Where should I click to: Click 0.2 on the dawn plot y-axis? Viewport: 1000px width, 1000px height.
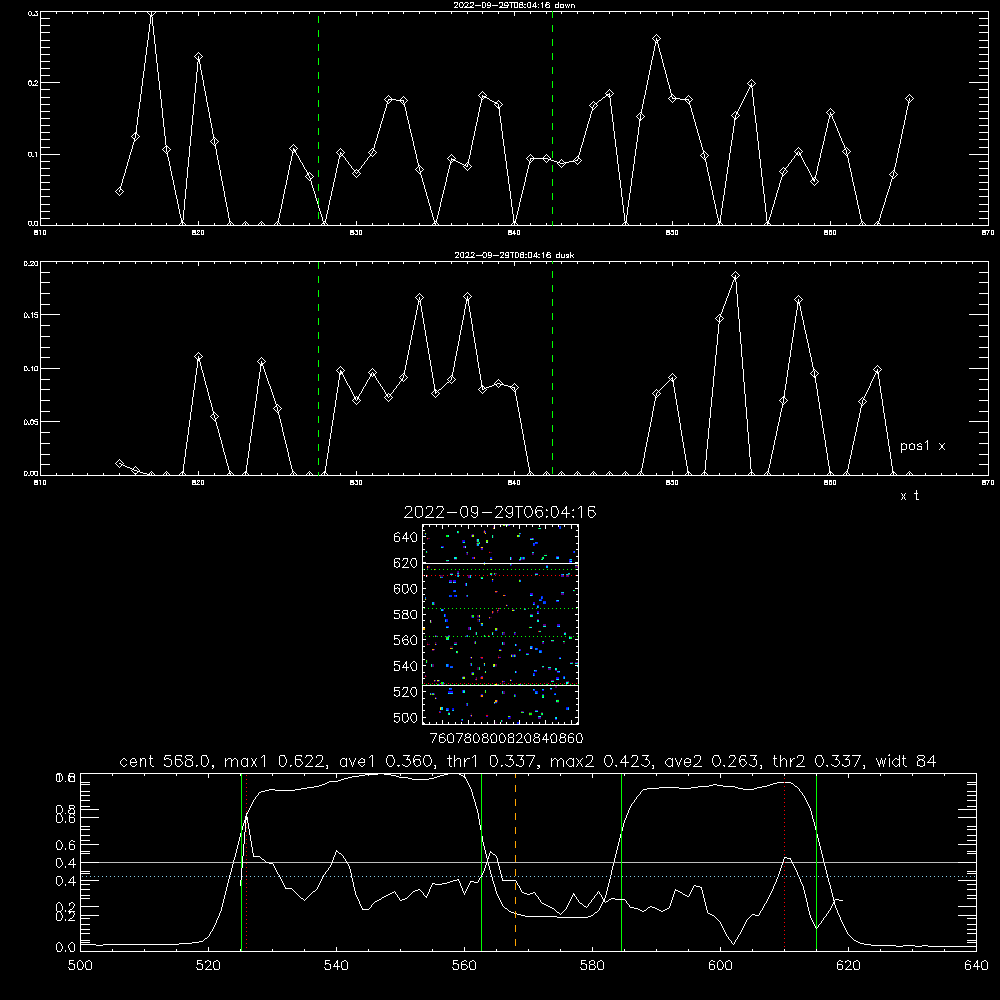34,83
